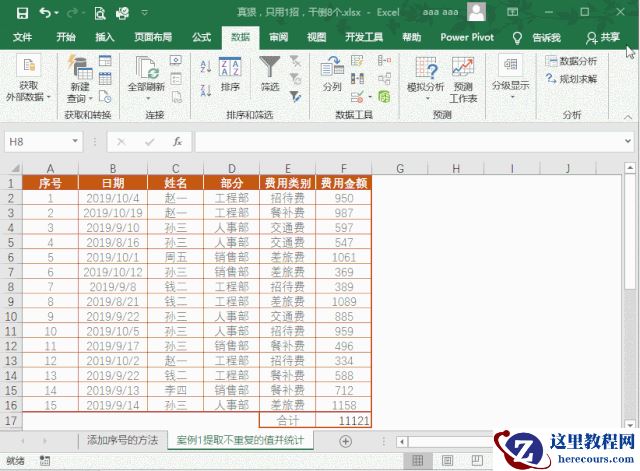Open the advanced filter icon
Viewport: 640px width, 471px height.
click(x=295, y=96)
